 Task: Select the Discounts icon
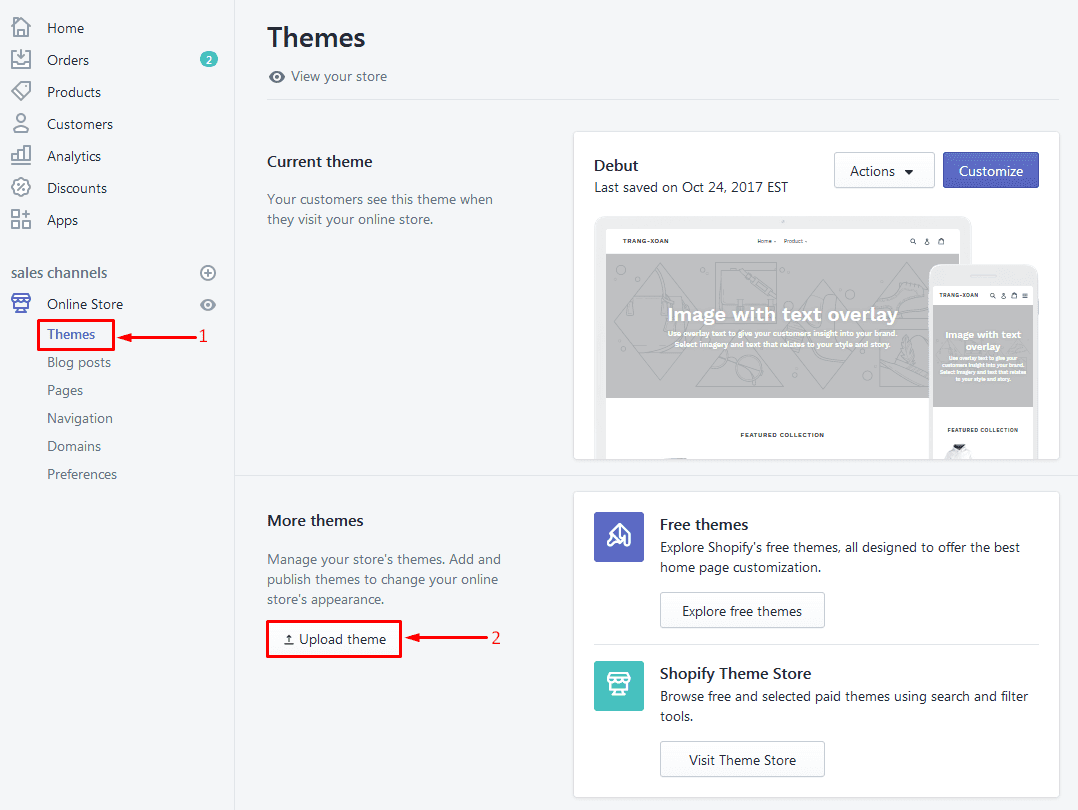[x=20, y=187]
